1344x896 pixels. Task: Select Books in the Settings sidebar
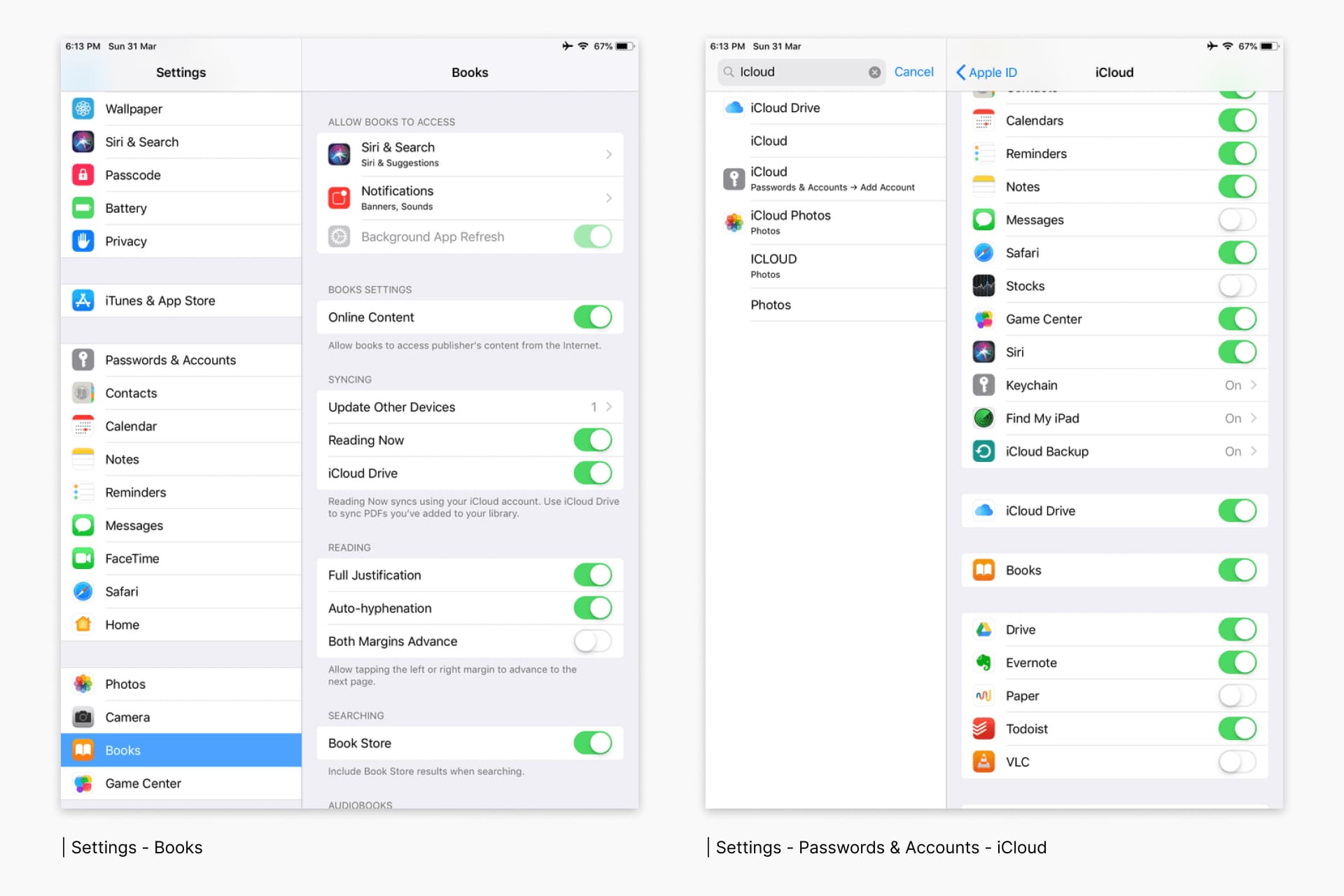point(181,750)
